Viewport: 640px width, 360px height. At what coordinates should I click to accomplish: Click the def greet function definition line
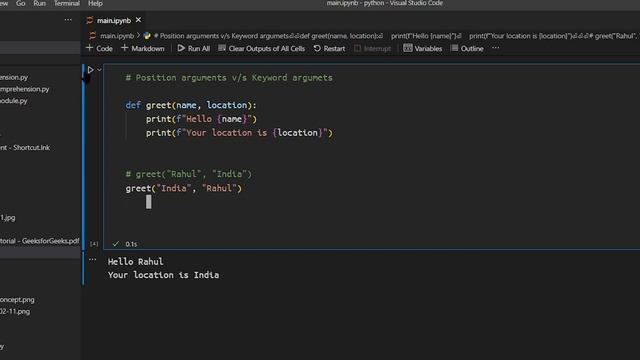pyautogui.click(x=191, y=105)
